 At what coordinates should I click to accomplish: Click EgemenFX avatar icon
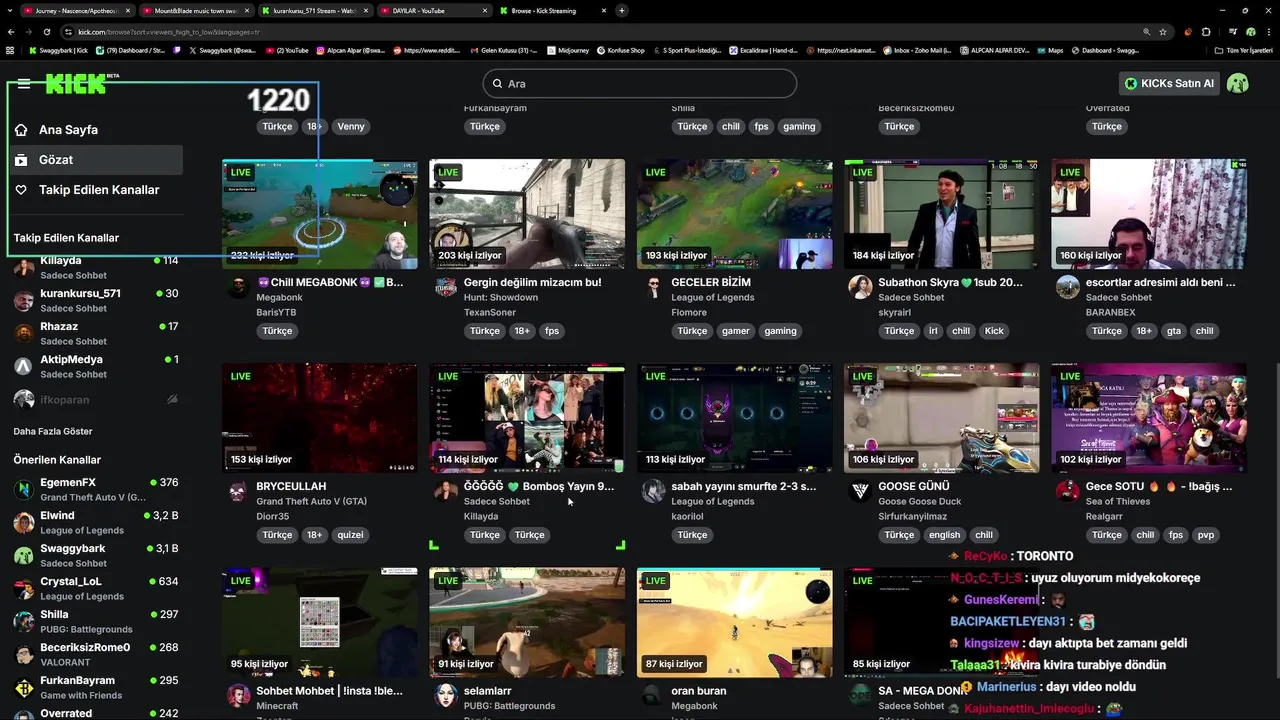click(x=24, y=490)
